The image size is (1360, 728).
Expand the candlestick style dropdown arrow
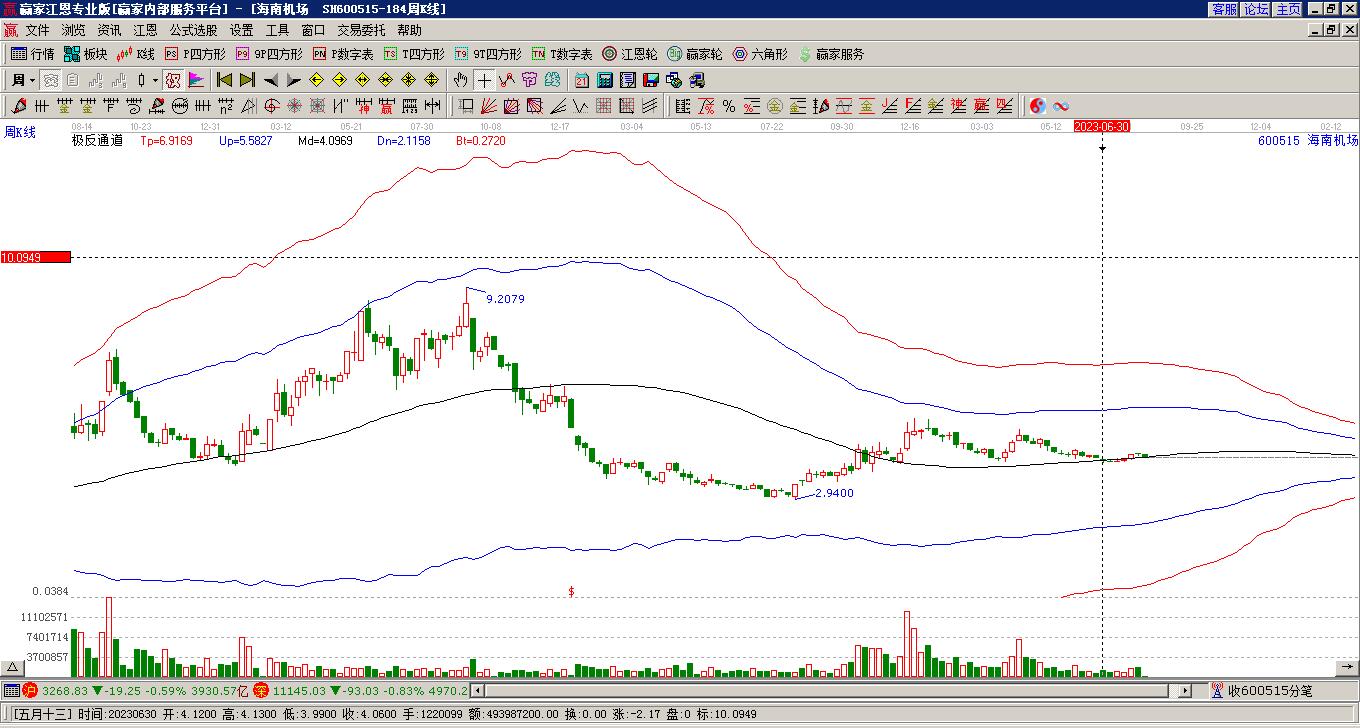[155, 80]
